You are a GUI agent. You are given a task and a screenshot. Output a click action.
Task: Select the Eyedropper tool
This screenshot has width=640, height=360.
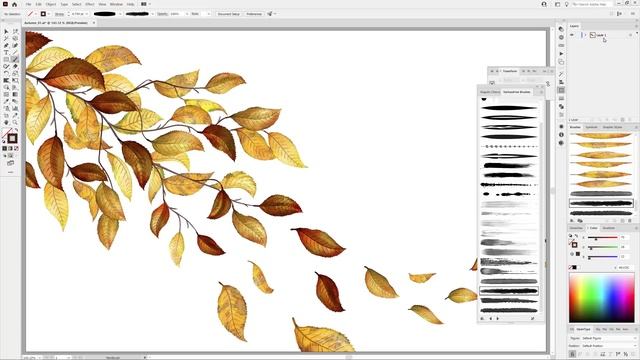(6, 101)
